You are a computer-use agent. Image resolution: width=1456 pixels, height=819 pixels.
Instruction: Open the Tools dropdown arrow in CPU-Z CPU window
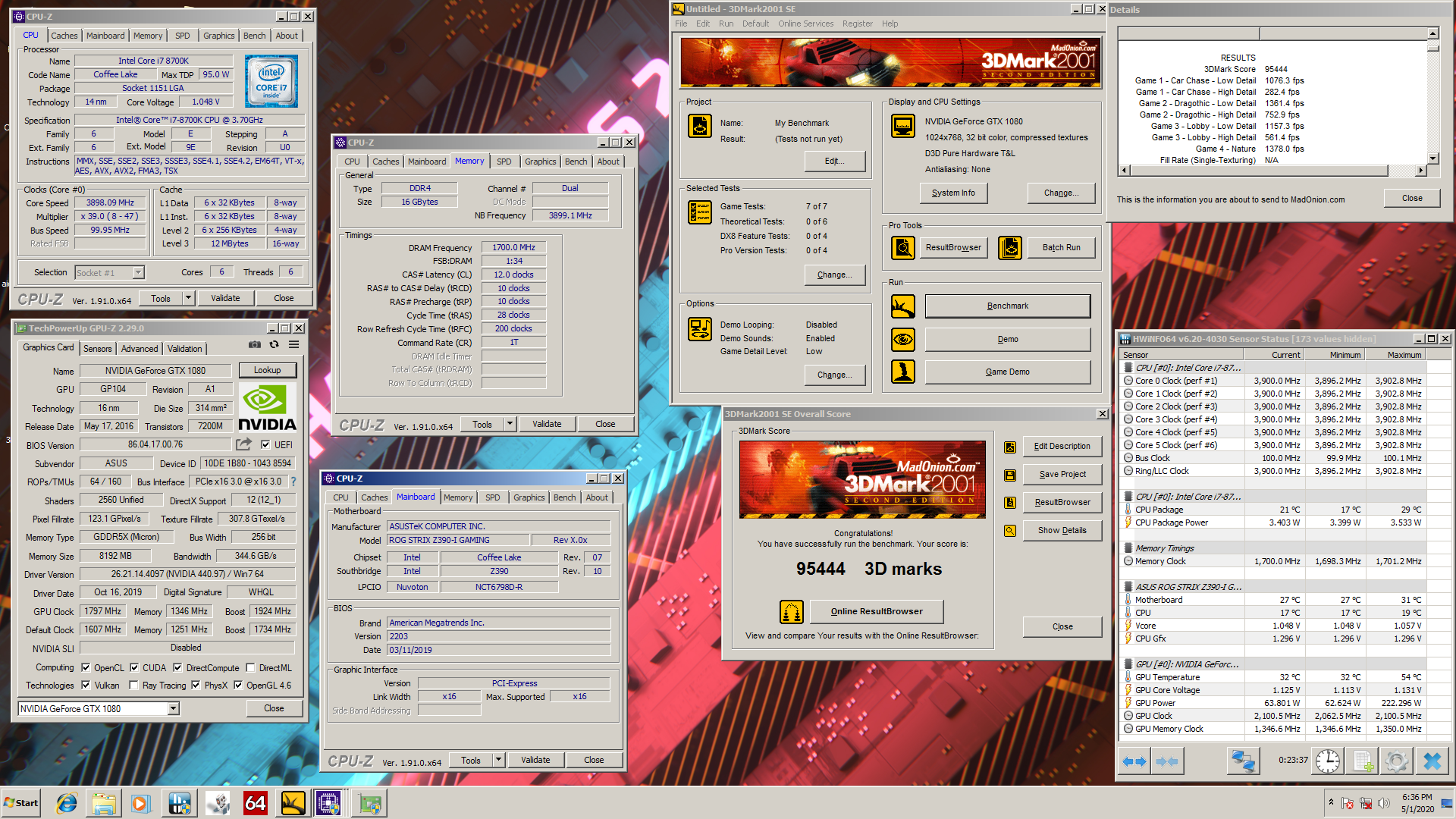tap(188, 298)
